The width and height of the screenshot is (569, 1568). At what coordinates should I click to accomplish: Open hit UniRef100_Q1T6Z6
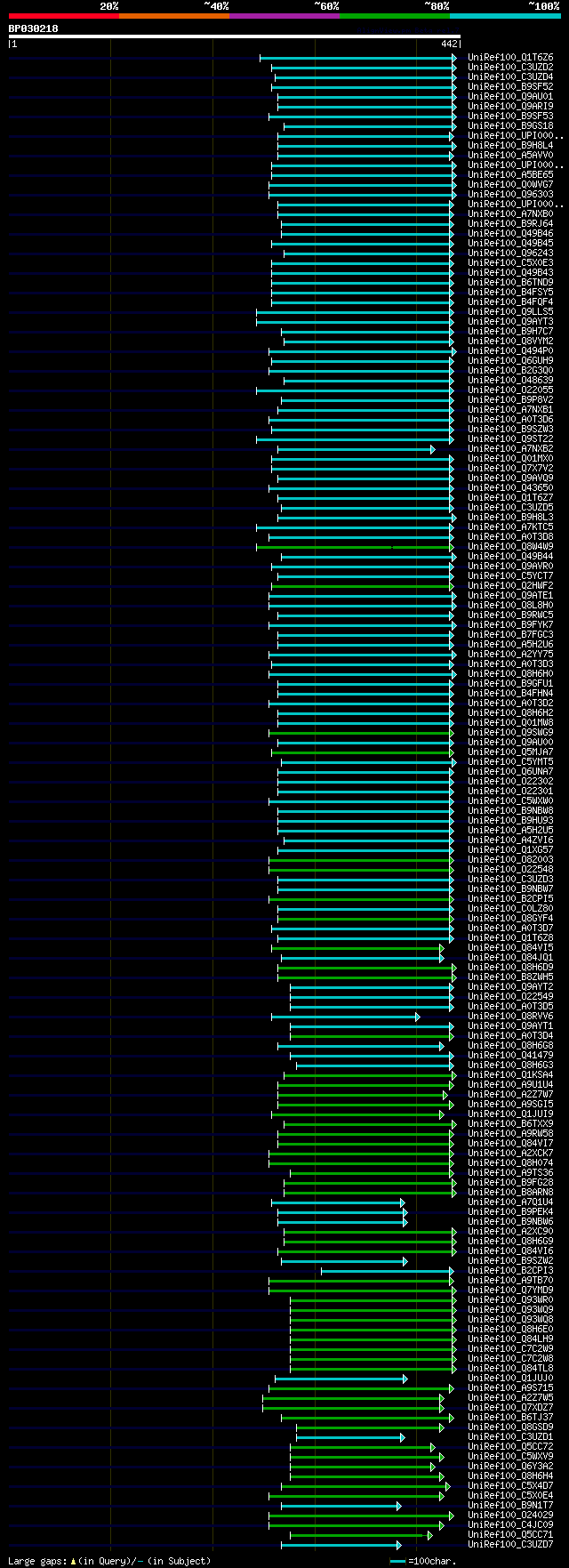click(510, 57)
